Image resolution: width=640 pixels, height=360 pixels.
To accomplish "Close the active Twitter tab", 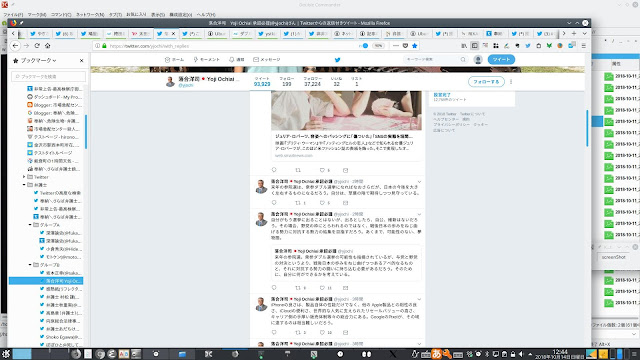I will pos(173,33).
